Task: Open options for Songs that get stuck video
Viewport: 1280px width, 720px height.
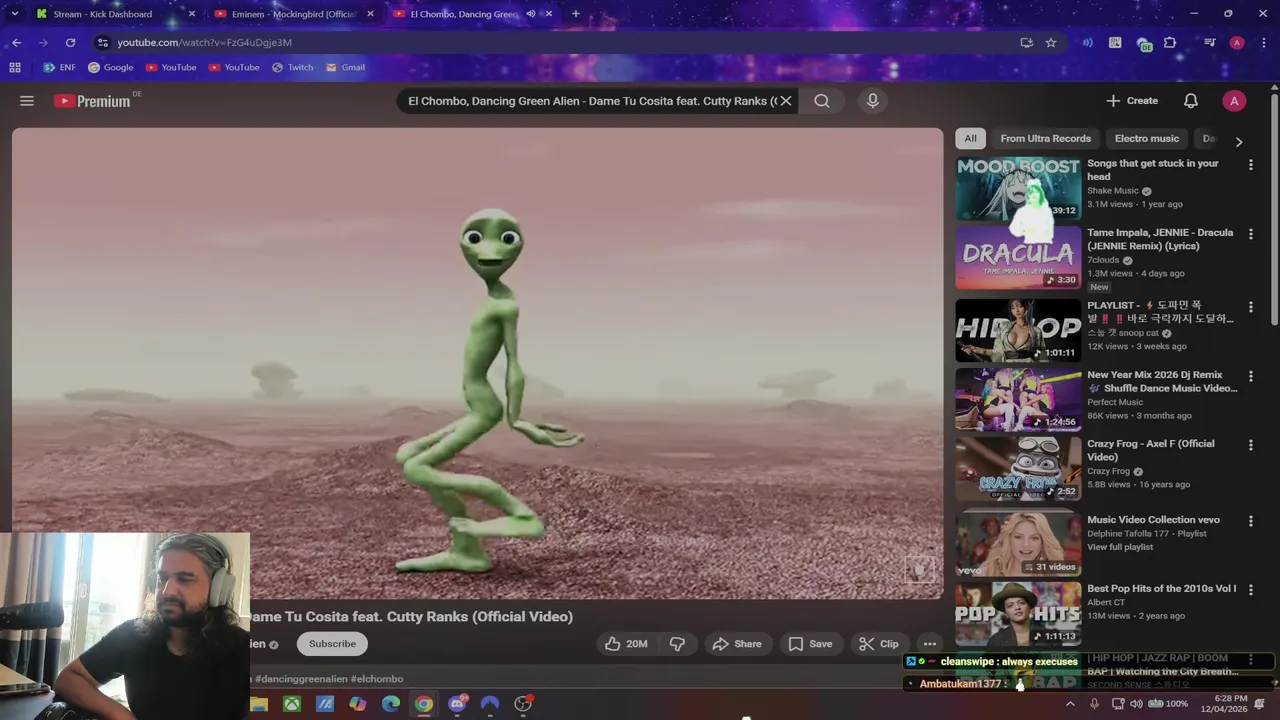Action: coord(1250,165)
